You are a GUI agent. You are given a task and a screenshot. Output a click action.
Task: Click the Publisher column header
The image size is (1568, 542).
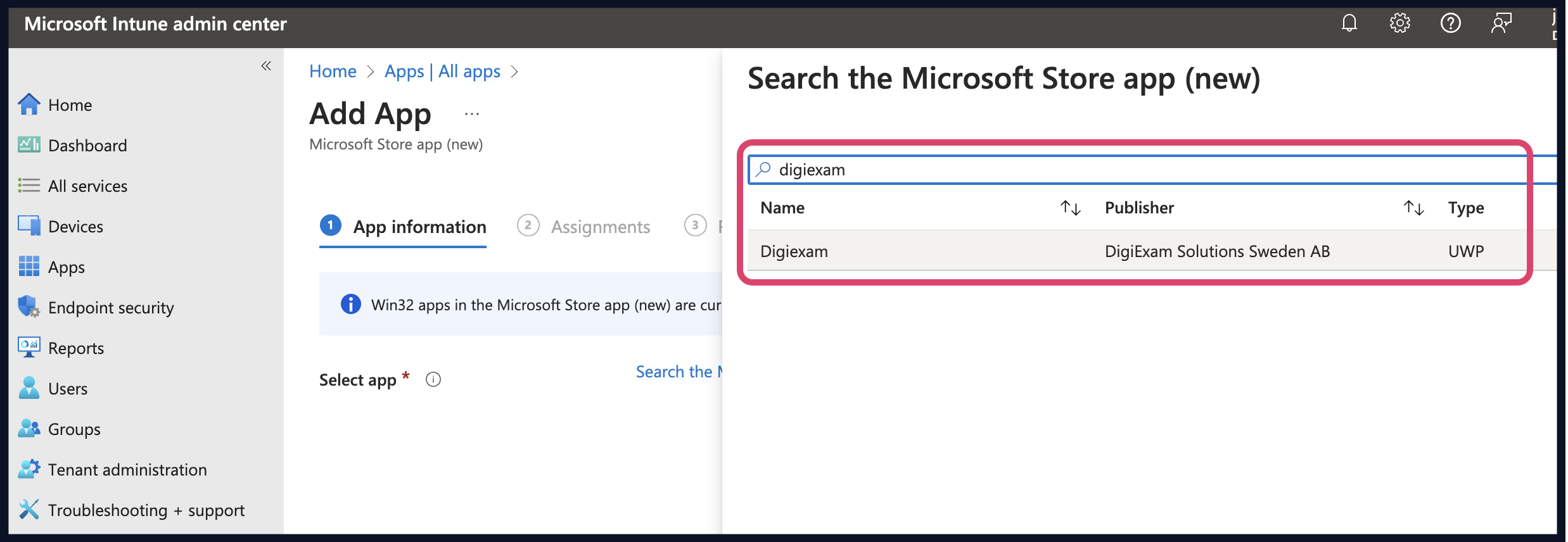pyautogui.click(x=1139, y=208)
